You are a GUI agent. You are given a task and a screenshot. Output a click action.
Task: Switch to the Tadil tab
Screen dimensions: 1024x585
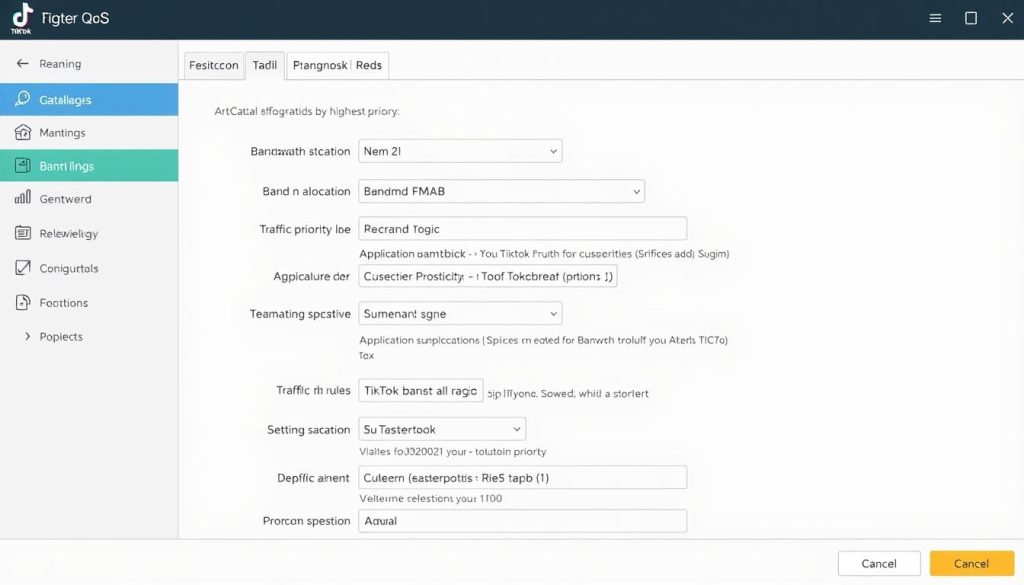pos(264,65)
